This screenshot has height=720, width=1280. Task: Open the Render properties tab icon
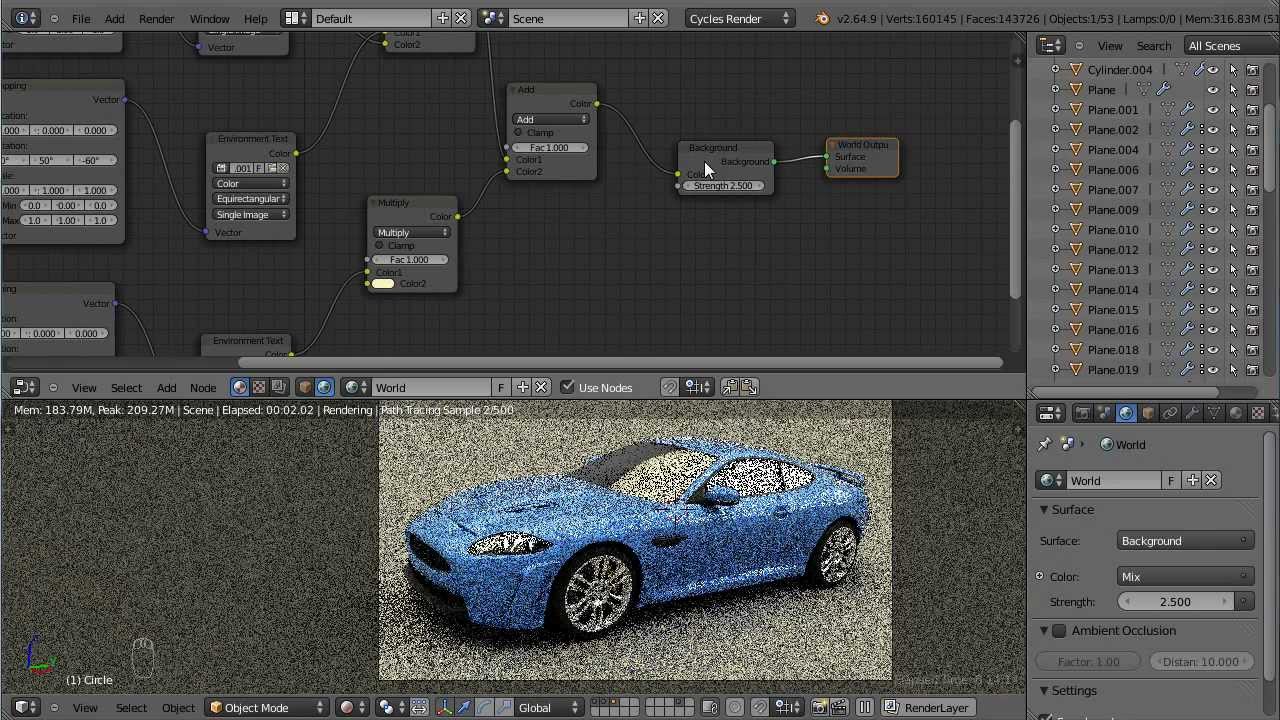click(1082, 413)
